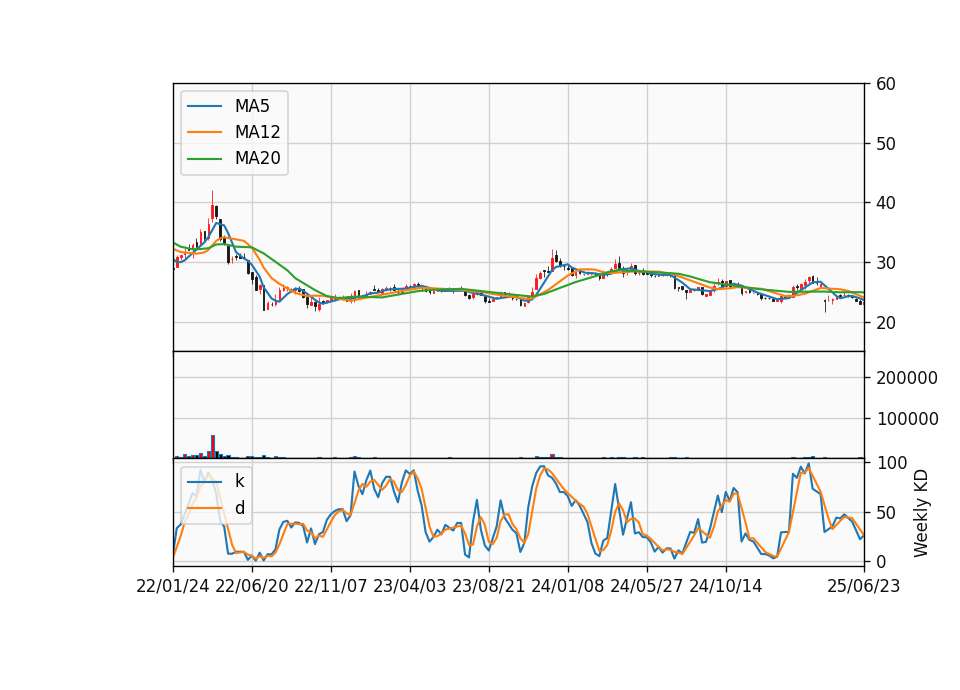Click the 25/06/23 date axis label

point(864,586)
